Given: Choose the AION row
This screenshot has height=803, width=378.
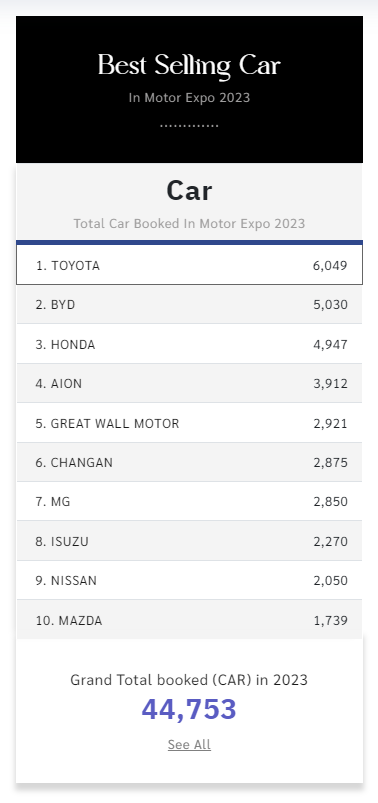Looking at the screenshot, I should click(x=189, y=384).
